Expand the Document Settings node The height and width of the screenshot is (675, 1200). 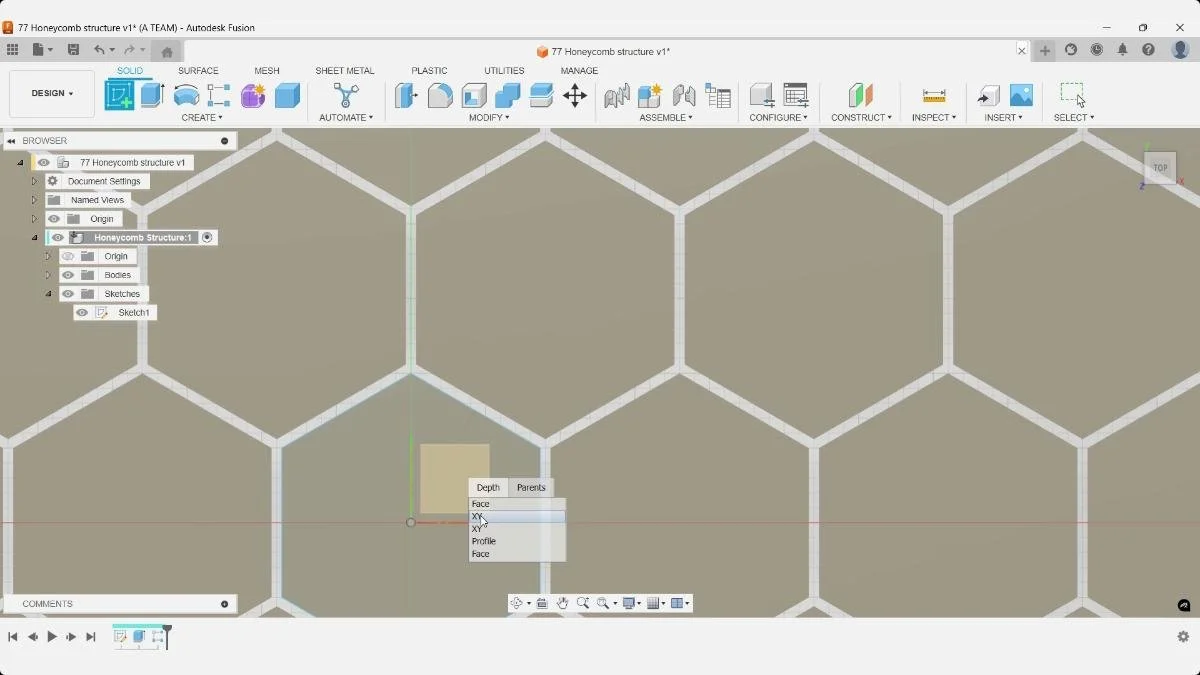tap(34, 181)
